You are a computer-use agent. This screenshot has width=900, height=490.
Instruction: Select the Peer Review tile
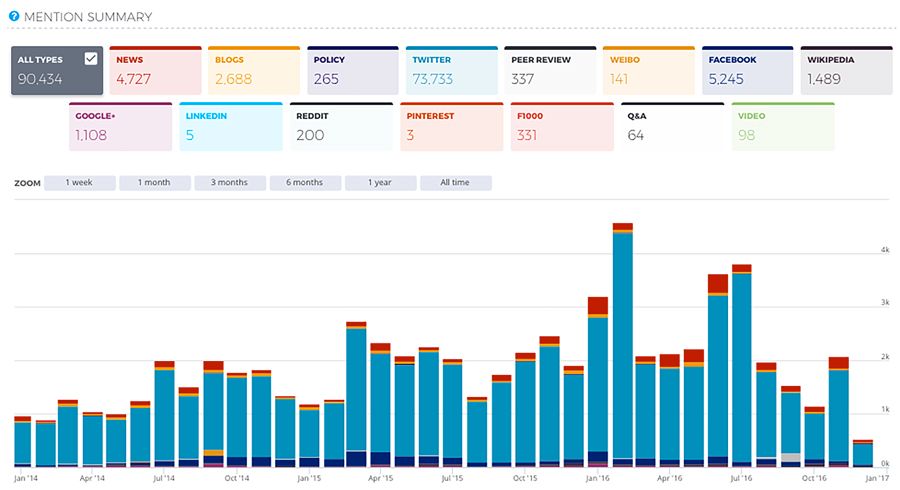click(548, 70)
